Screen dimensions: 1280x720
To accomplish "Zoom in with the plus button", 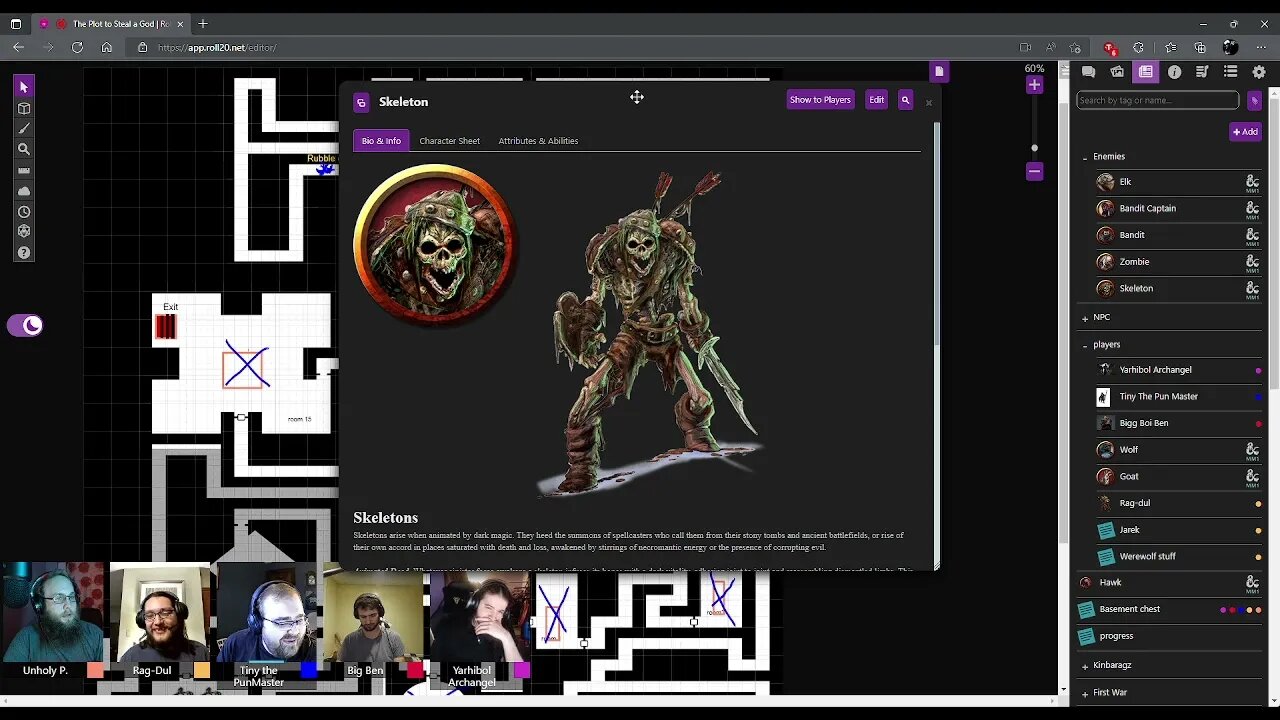I will [x=1034, y=86].
